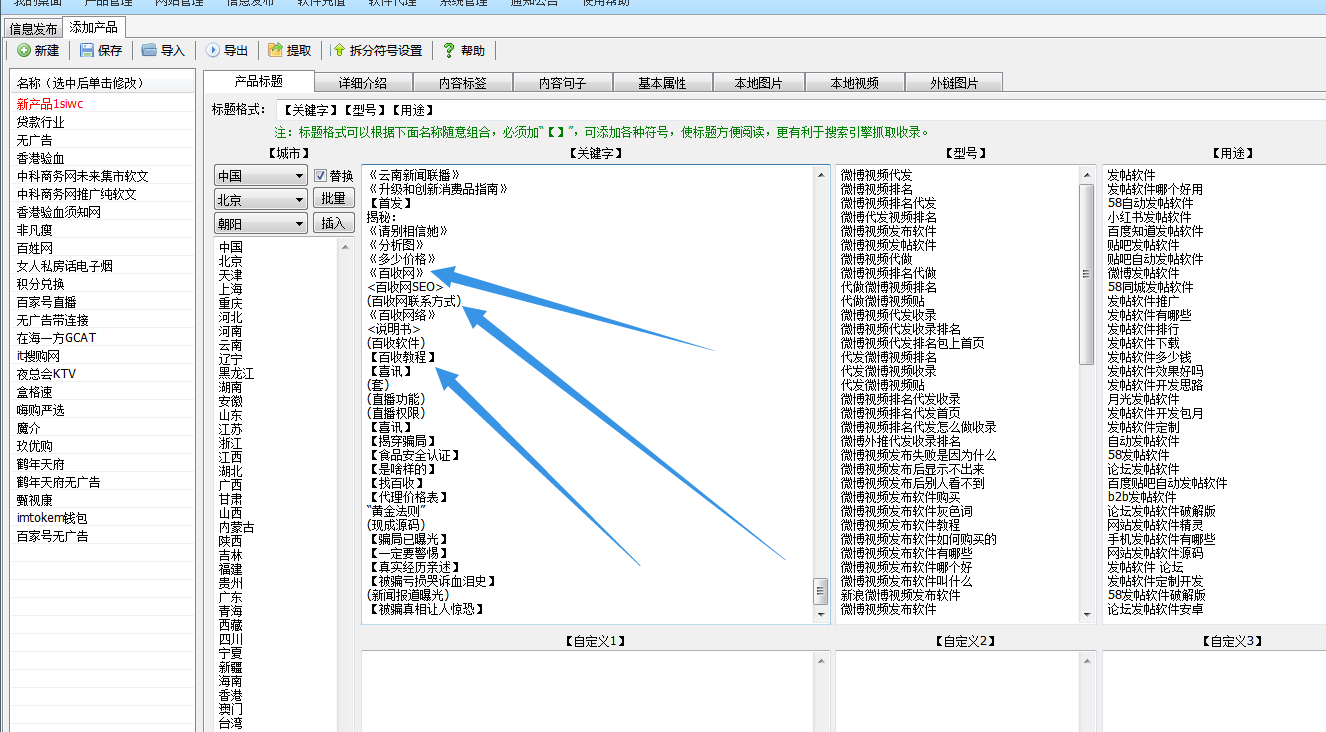Select 型号 entry 微博视频代发
1326x732 pixels.
coord(876,175)
